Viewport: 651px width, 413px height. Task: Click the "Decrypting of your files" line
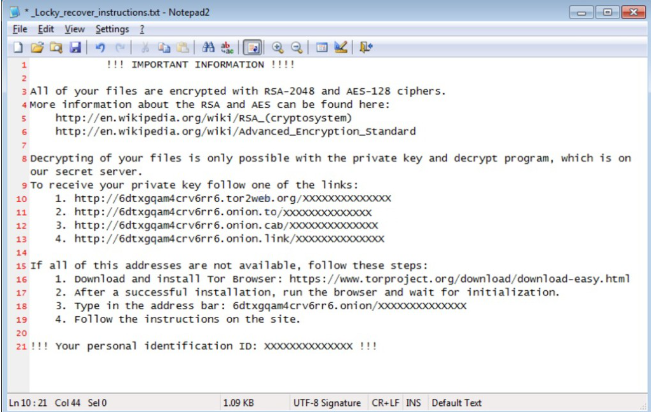pos(330,158)
